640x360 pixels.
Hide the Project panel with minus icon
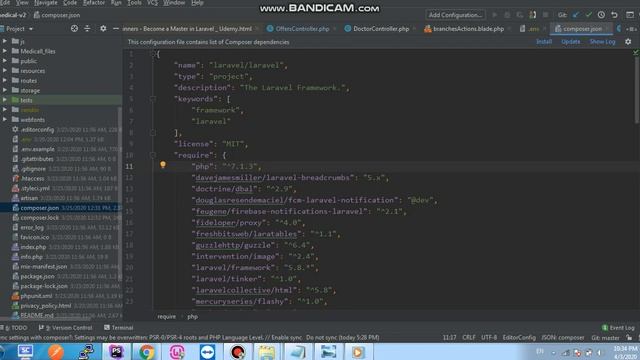116,29
